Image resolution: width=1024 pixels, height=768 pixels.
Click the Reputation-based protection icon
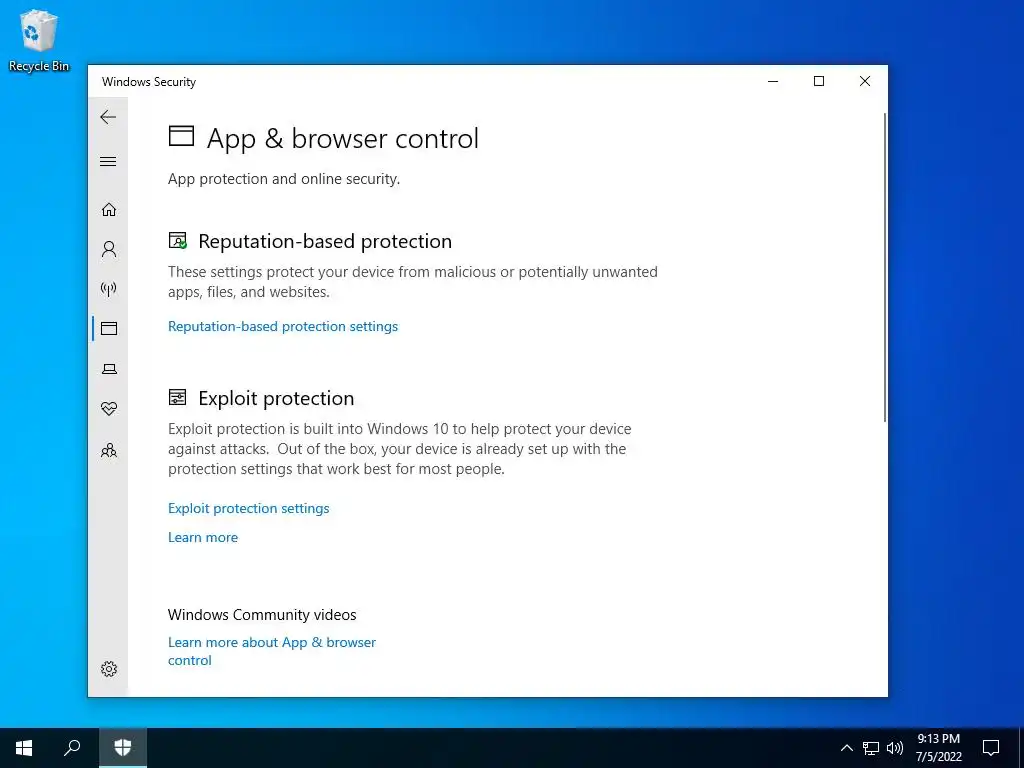tap(178, 240)
